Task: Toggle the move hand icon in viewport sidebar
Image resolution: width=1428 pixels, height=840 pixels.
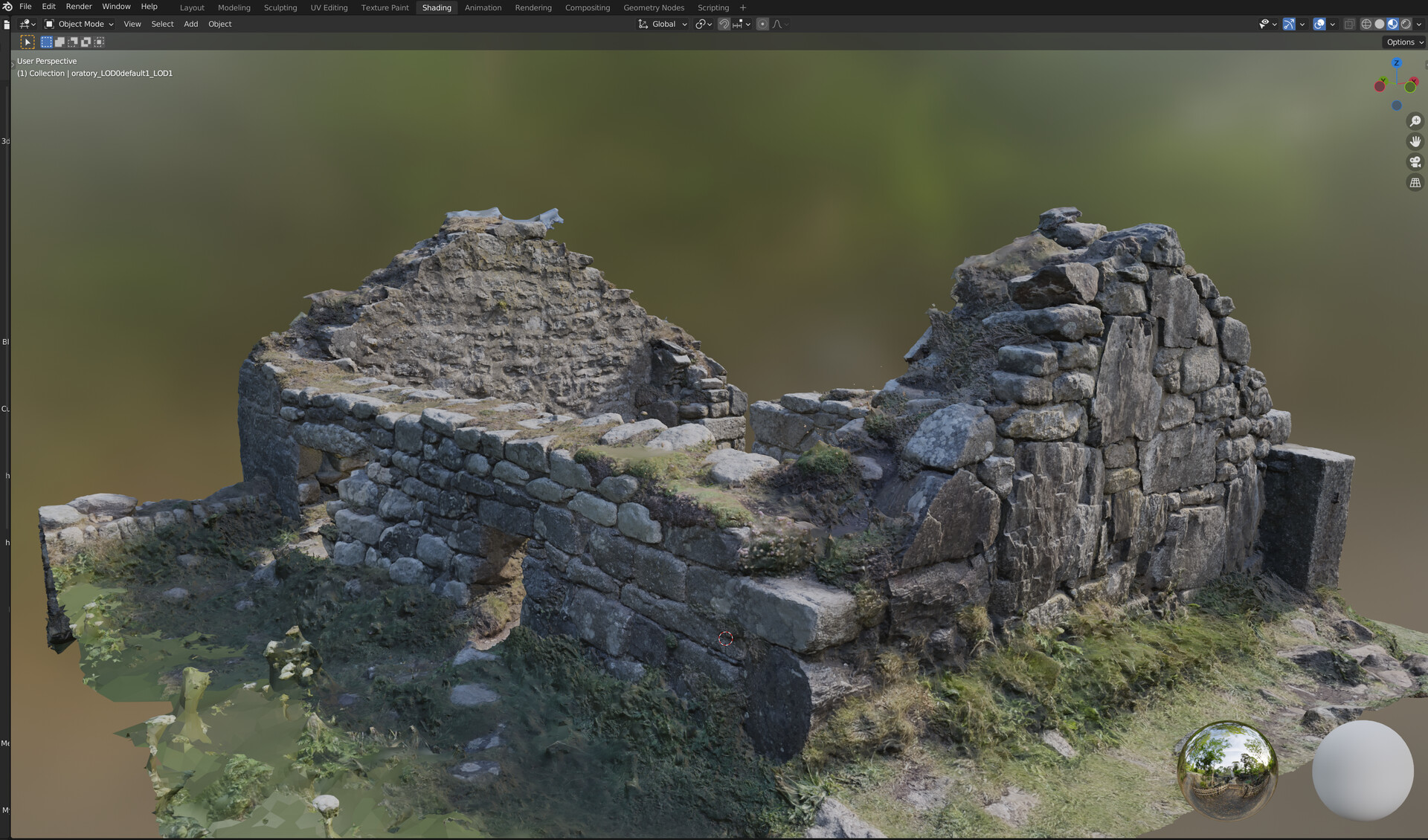Action: [1416, 141]
